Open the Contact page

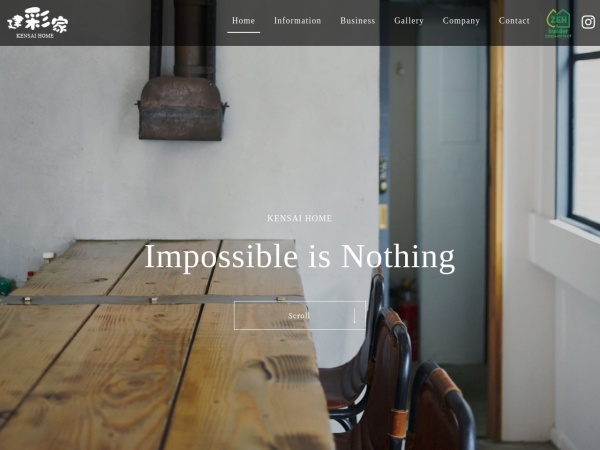(514, 21)
